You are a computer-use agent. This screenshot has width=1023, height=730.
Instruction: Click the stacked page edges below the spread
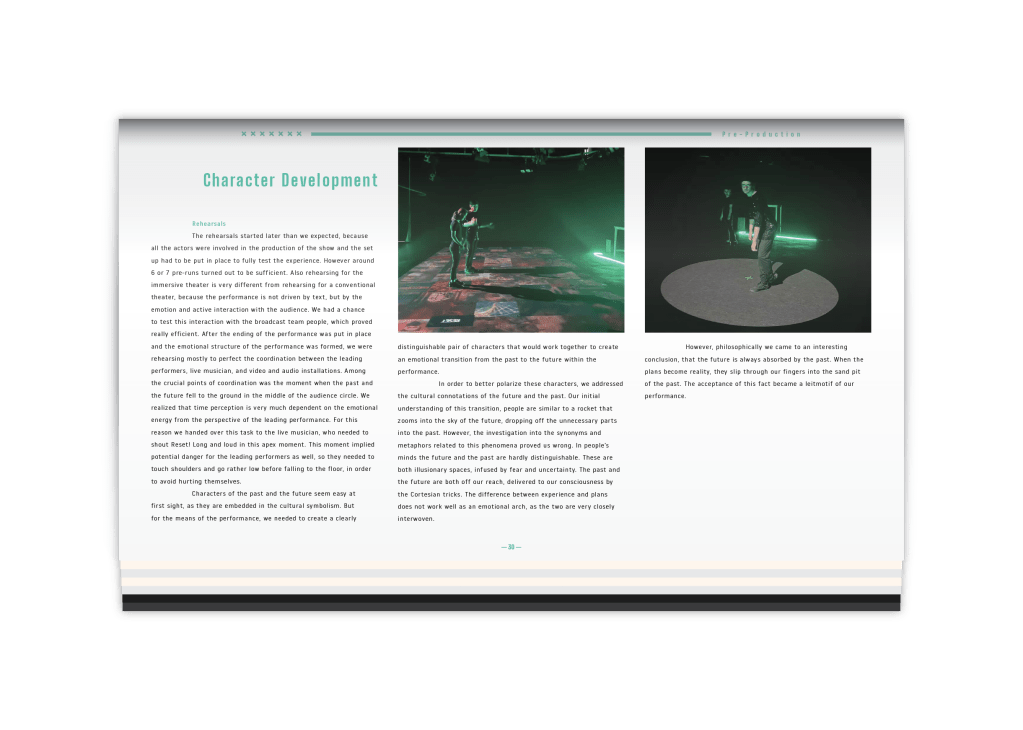(510, 580)
